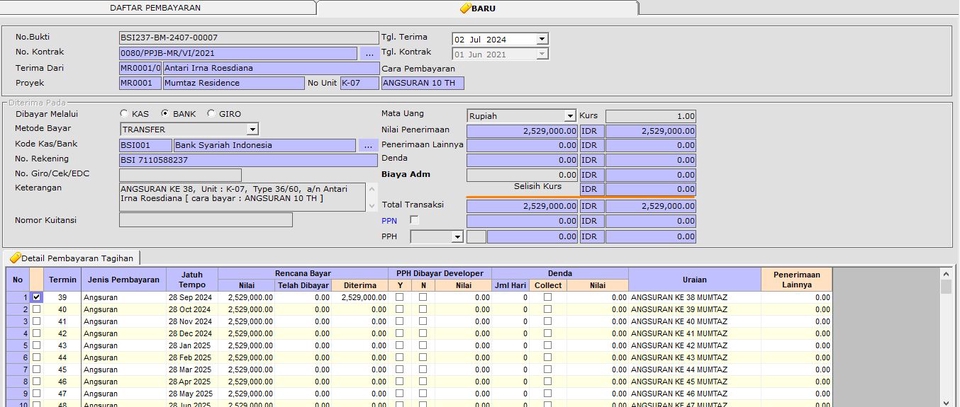
Task: Click the Keterangan description text box
Action: (242, 195)
